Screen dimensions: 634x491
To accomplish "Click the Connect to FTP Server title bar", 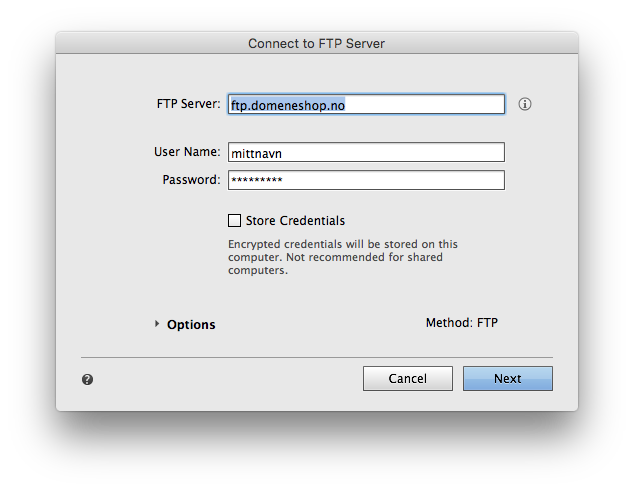I will [317, 43].
